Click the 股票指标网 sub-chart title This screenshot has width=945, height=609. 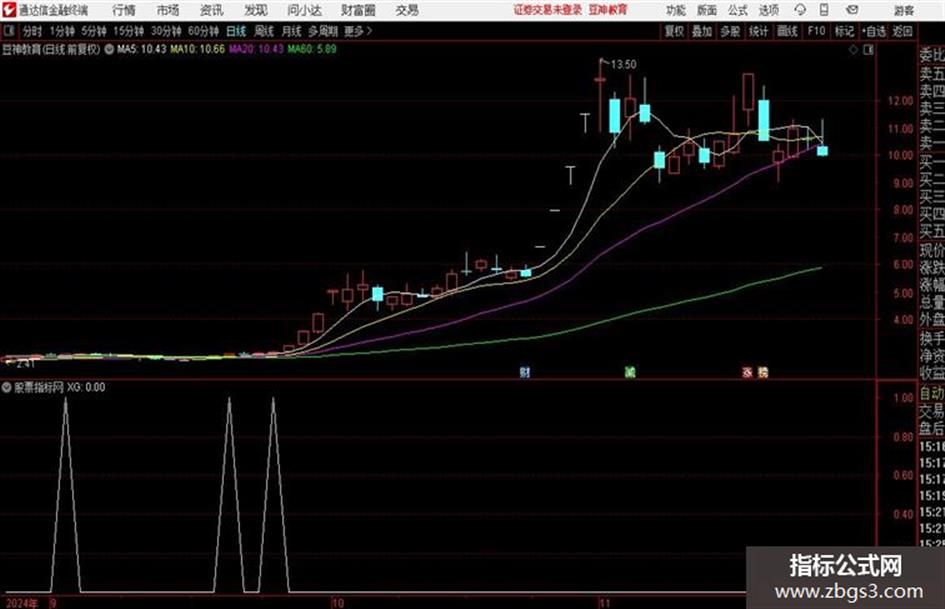coord(39,387)
